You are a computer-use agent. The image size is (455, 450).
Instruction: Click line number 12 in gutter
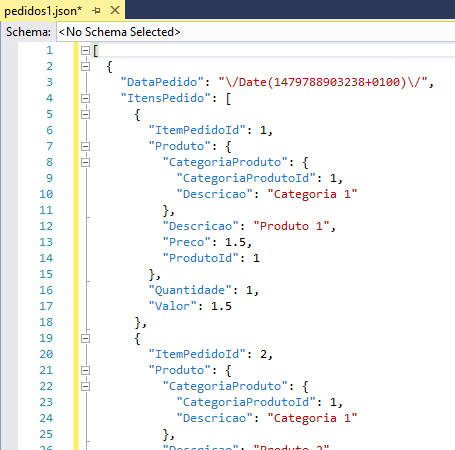click(46, 226)
